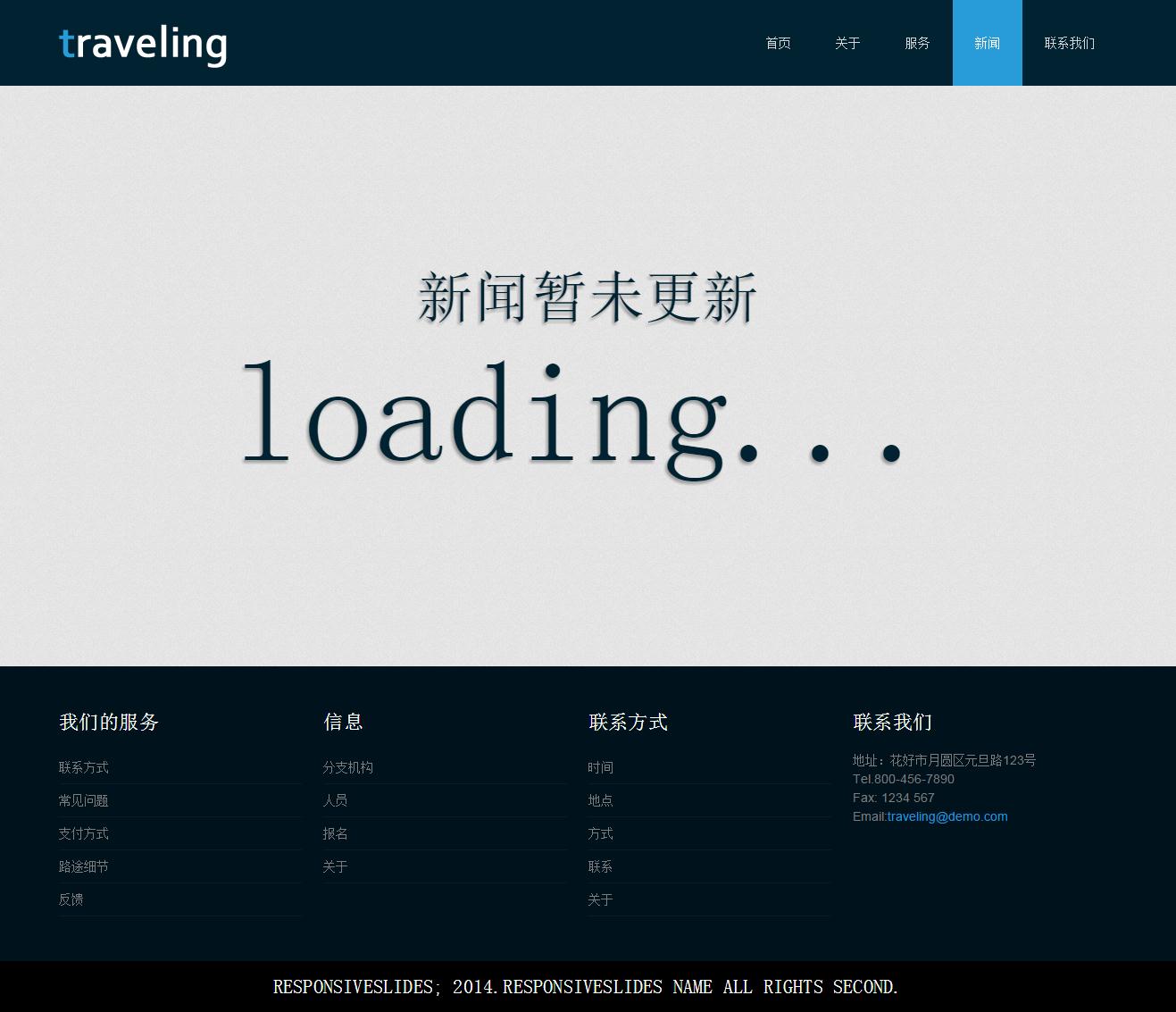Click the 联系 link above the last 关于
Image resolution: width=1176 pixels, height=1012 pixels.
[x=601, y=866]
